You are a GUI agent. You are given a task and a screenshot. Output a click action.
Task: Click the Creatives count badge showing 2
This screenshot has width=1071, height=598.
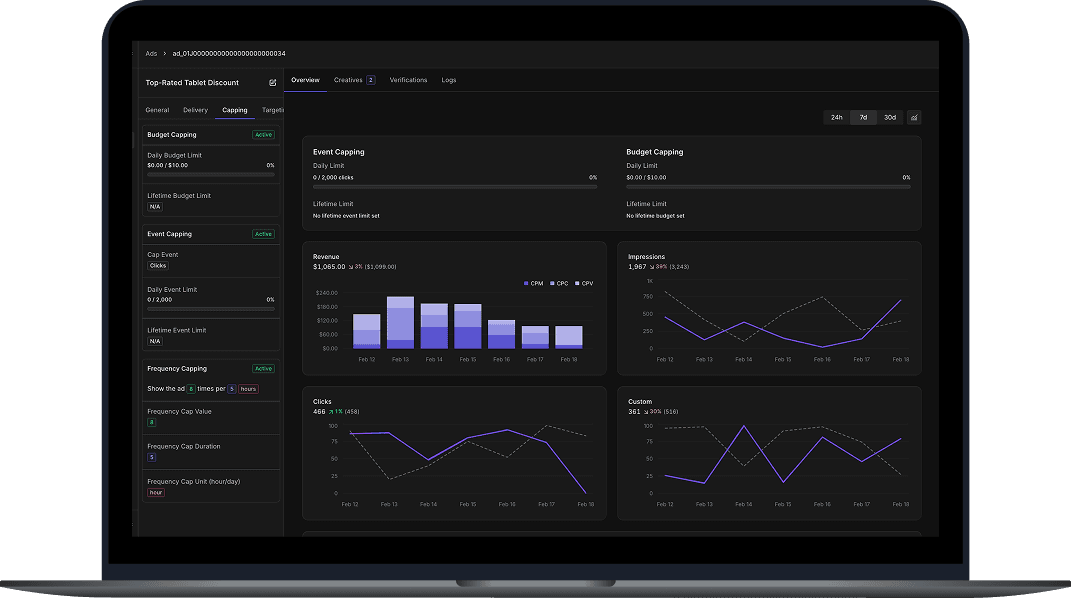click(x=371, y=80)
